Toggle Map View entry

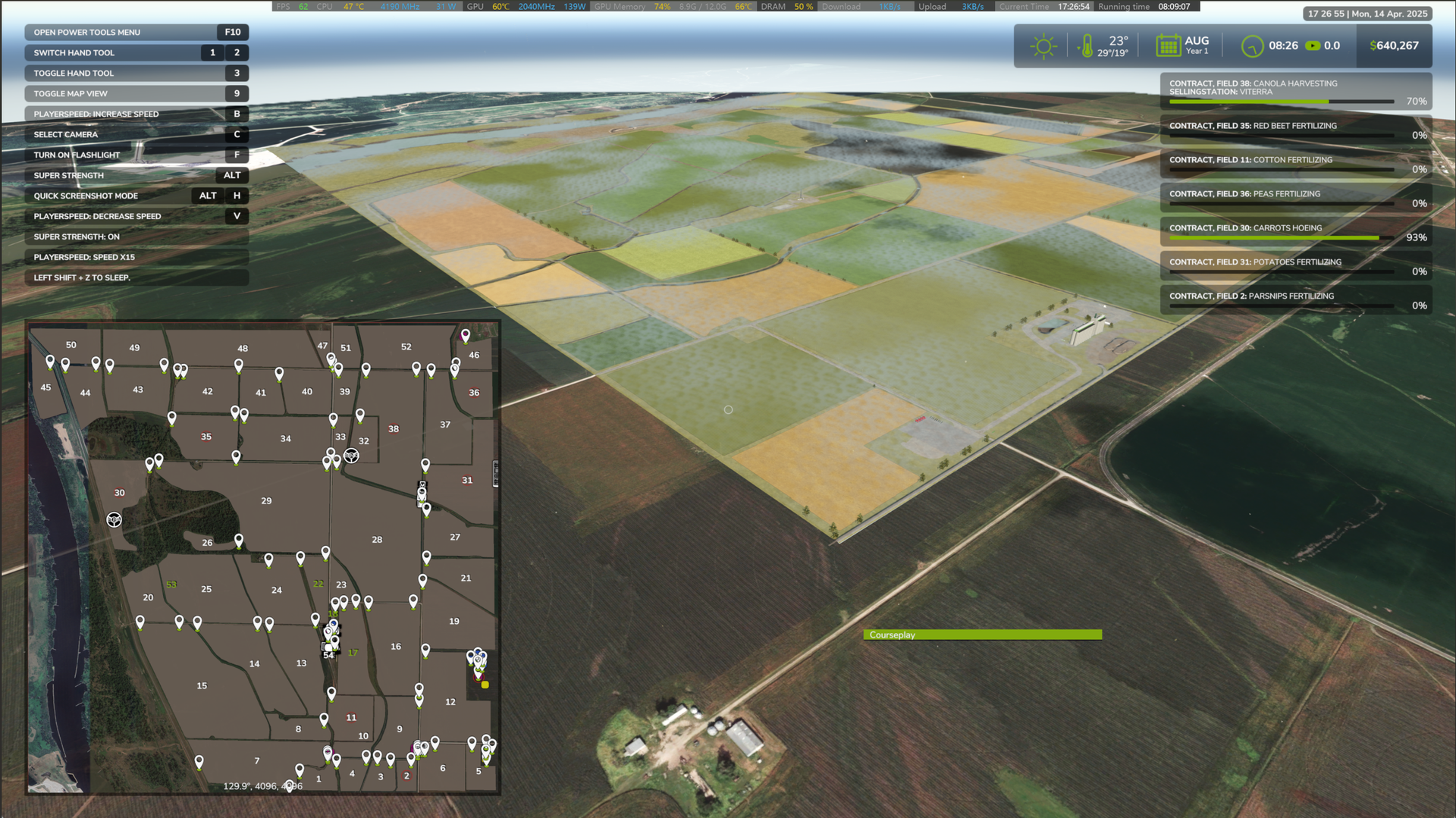click(x=136, y=93)
